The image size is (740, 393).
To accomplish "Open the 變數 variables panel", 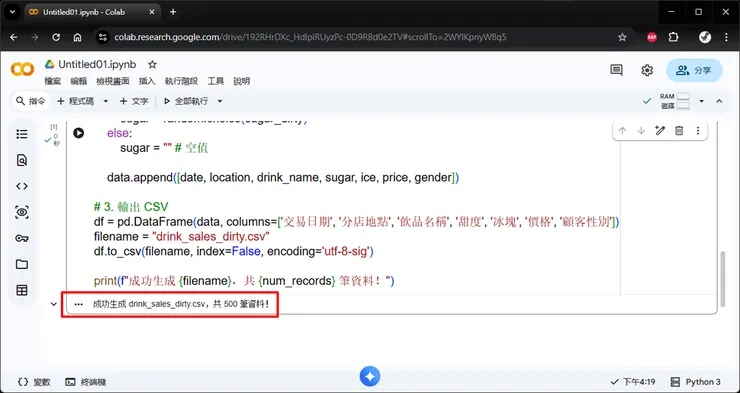I will click(x=34, y=382).
